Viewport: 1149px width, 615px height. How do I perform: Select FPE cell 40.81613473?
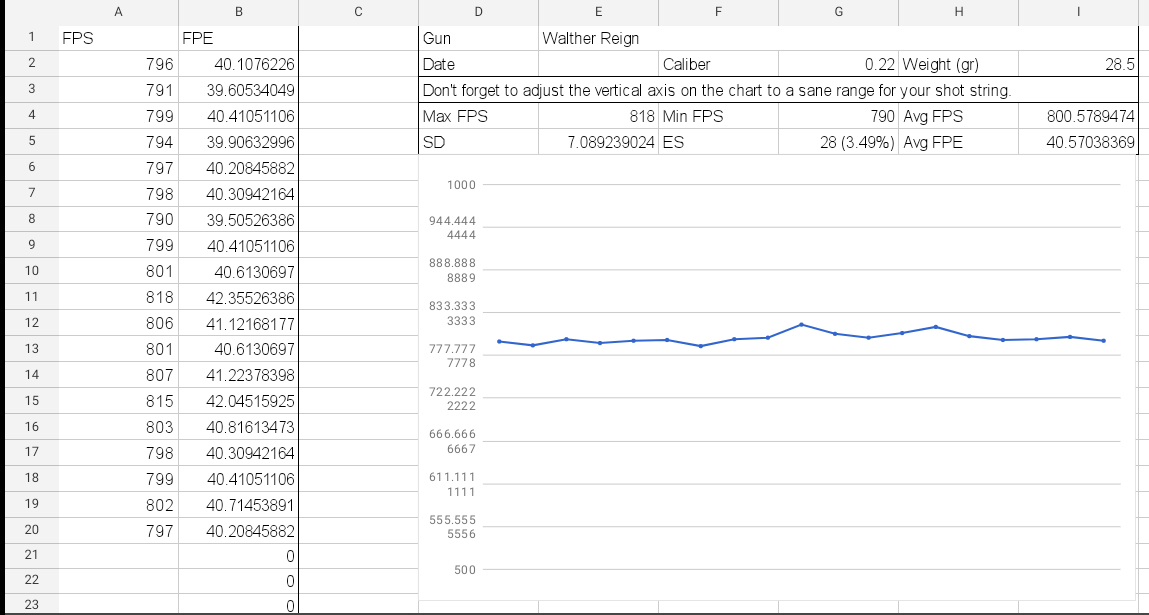(x=238, y=427)
